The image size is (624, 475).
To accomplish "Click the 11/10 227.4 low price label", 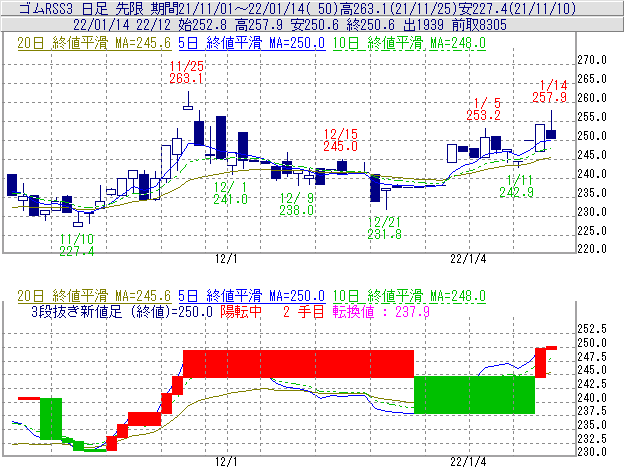I will [76, 245].
